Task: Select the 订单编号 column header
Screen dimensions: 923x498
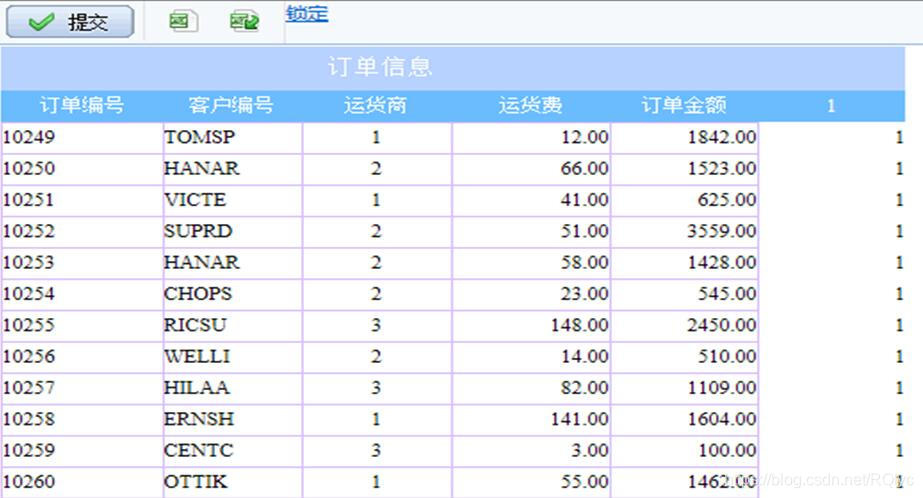Action: pos(82,105)
